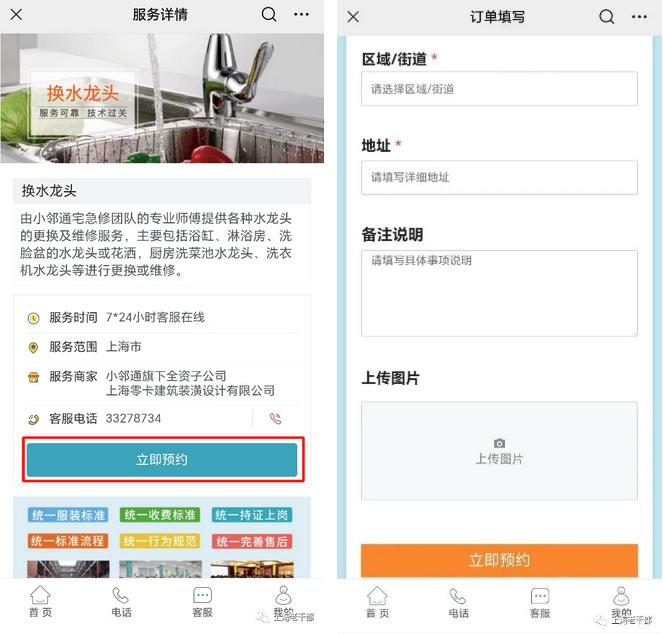Tap 上海零卡建筑装潢设计有限公司 merchant name

(x=190, y=391)
